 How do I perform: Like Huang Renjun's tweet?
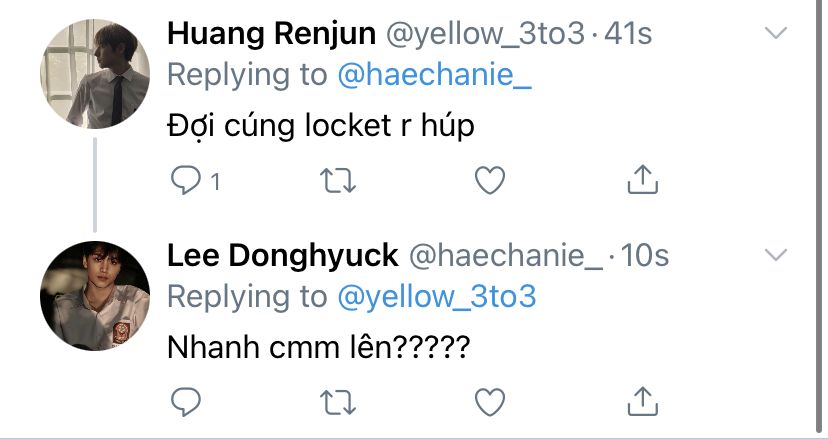(x=488, y=180)
